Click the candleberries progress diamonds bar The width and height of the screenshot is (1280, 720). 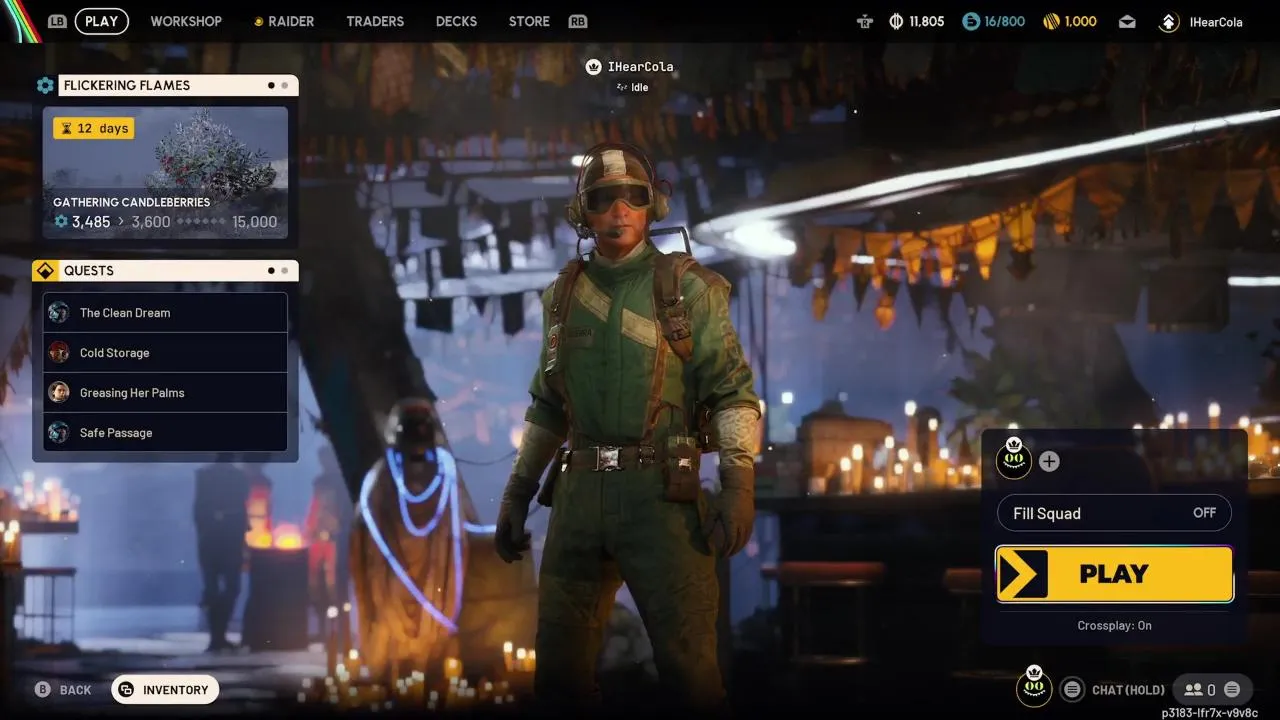tap(200, 222)
